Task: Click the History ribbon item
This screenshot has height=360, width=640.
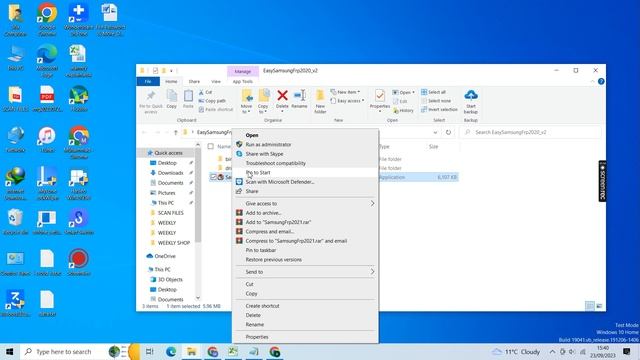Action: click(x=403, y=111)
